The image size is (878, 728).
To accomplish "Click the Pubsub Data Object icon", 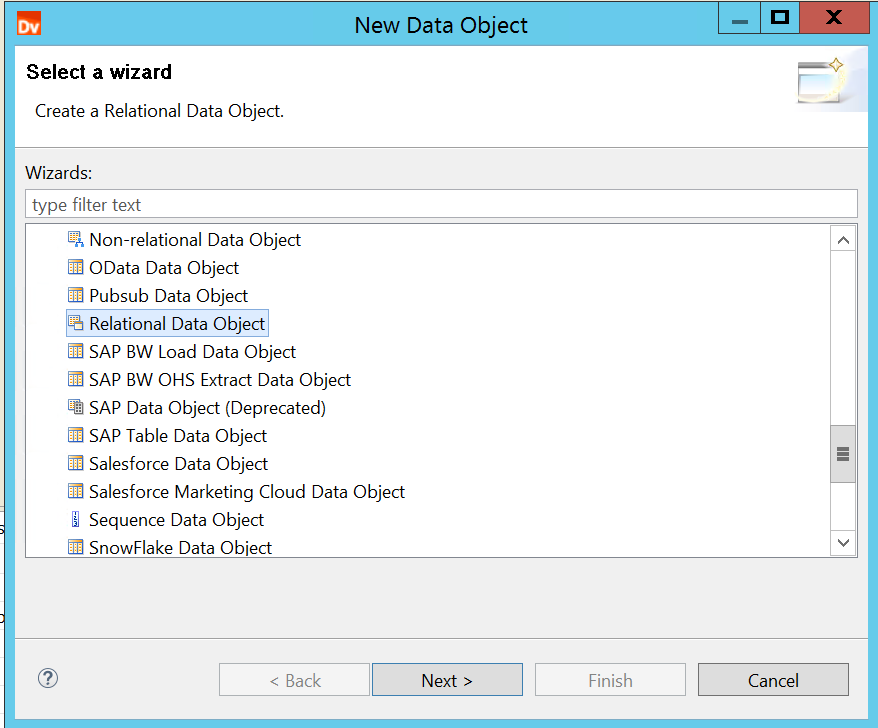I will click(x=75, y=296).
